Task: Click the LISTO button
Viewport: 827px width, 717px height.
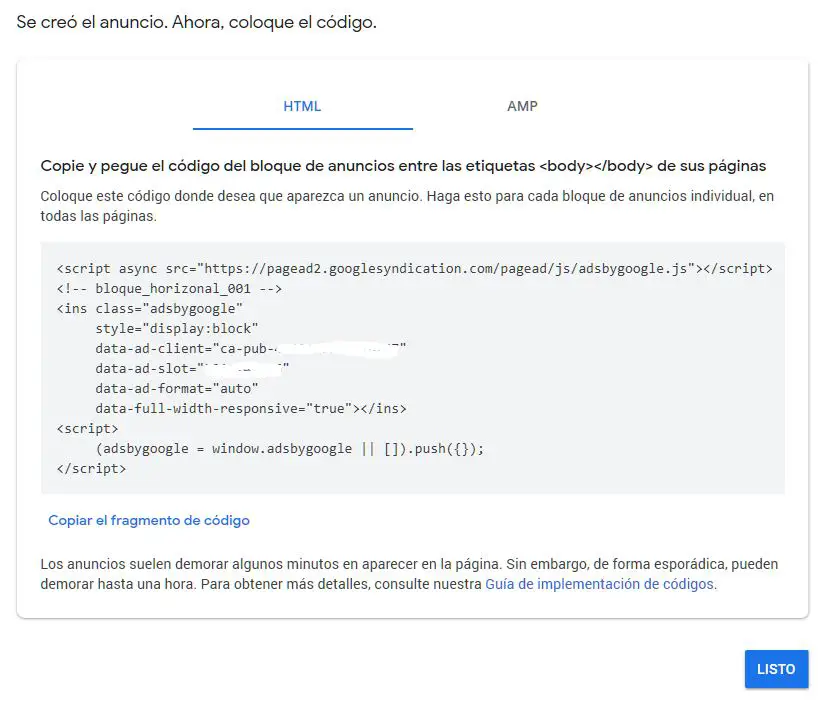Action: [776, 669]
